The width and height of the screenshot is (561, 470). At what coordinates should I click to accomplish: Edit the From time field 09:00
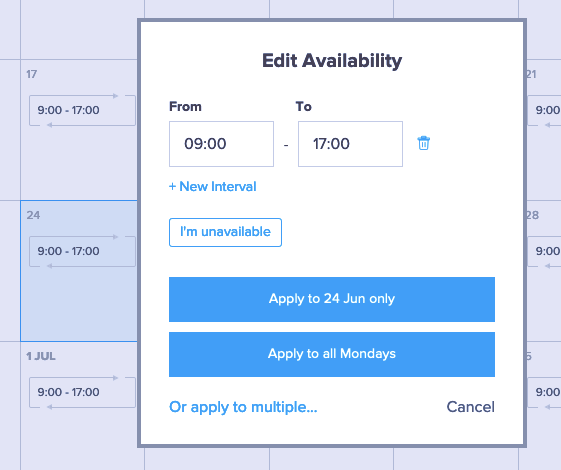(221, 144)
